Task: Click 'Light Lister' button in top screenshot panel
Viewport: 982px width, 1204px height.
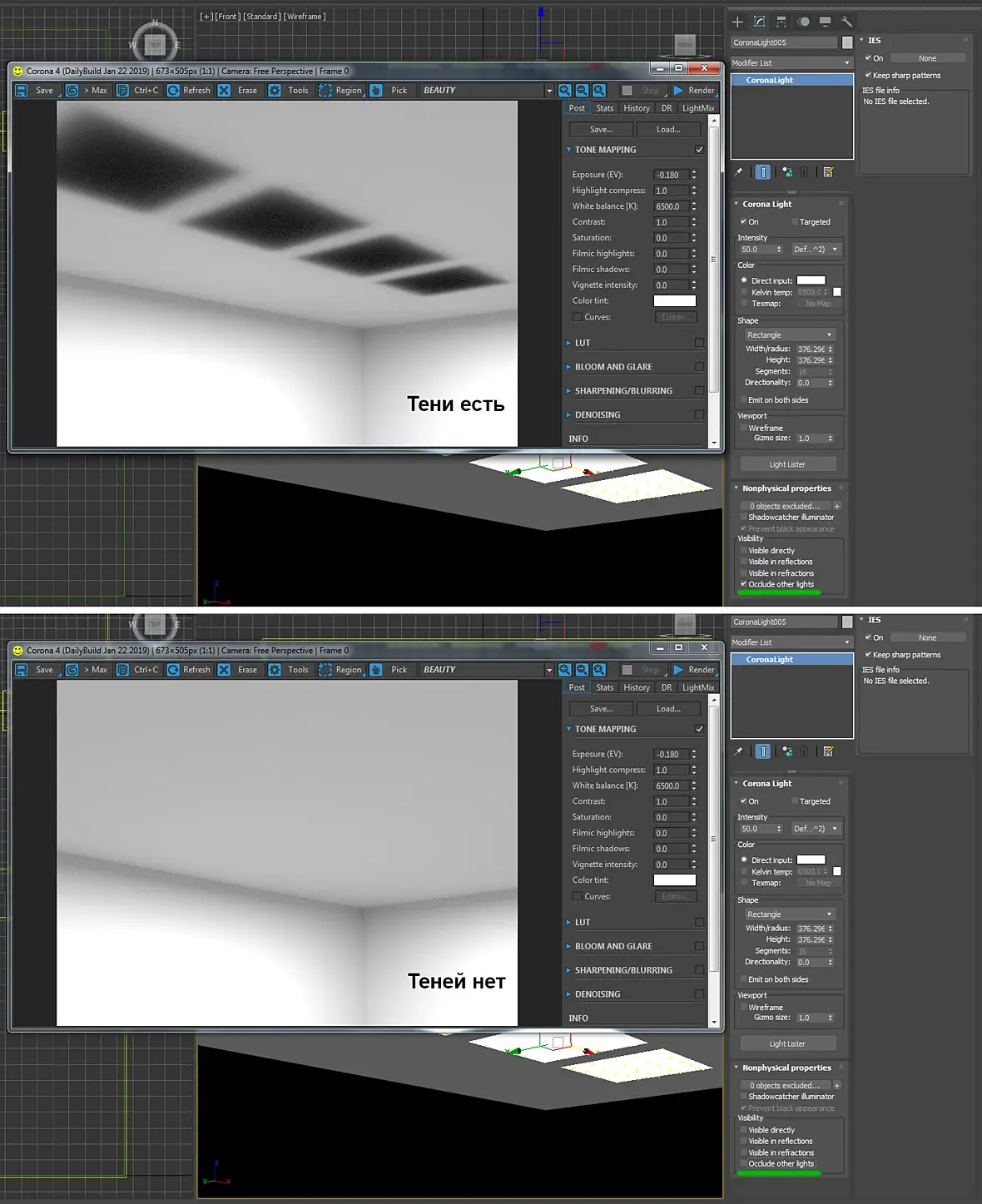Action: 787,464
